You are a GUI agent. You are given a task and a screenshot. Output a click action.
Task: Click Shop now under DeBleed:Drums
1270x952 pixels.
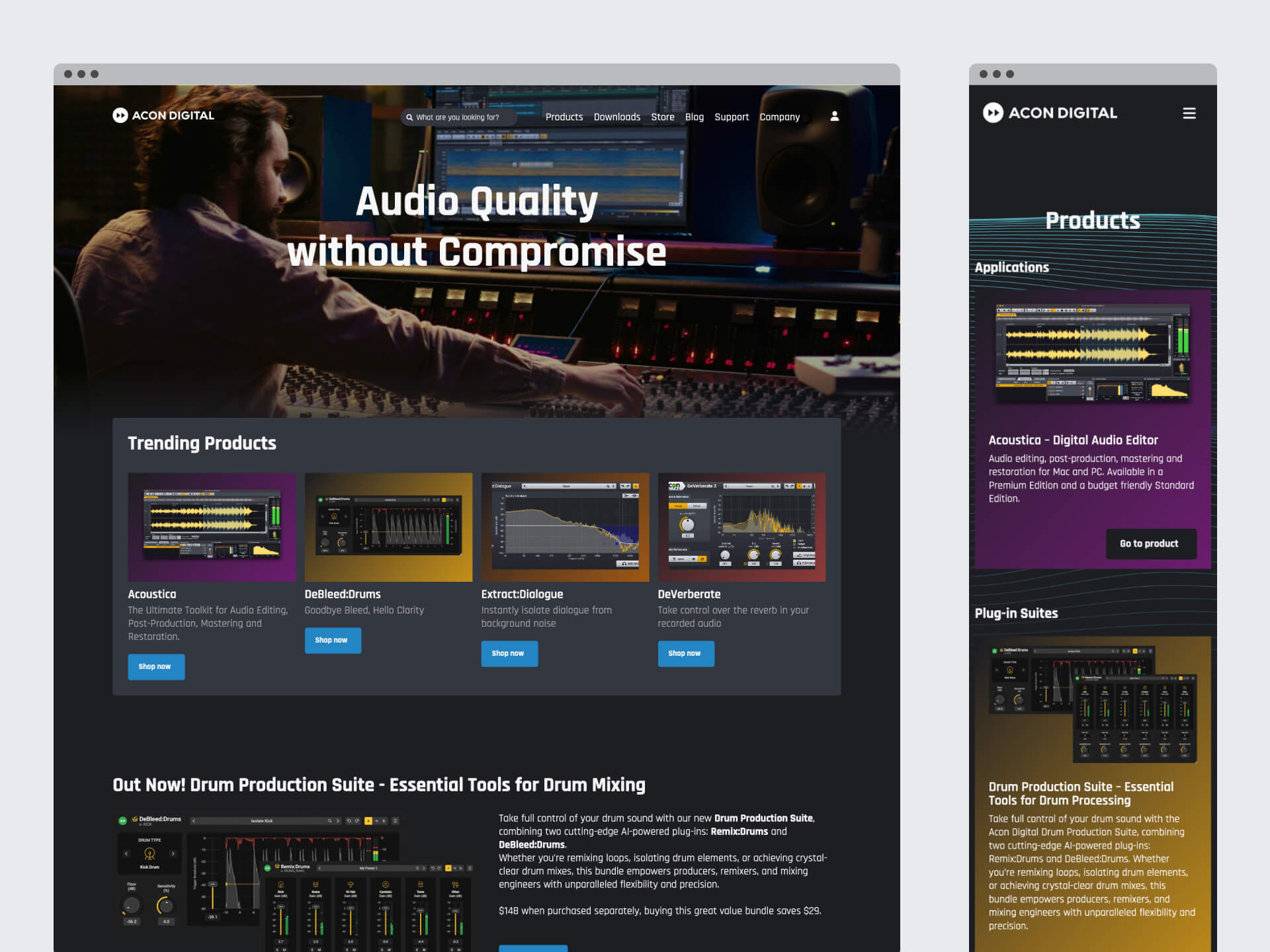point(333,640)
